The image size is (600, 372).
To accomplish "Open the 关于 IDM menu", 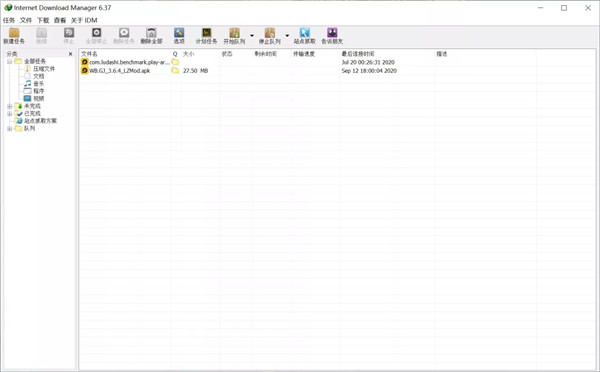I will 84,20.
